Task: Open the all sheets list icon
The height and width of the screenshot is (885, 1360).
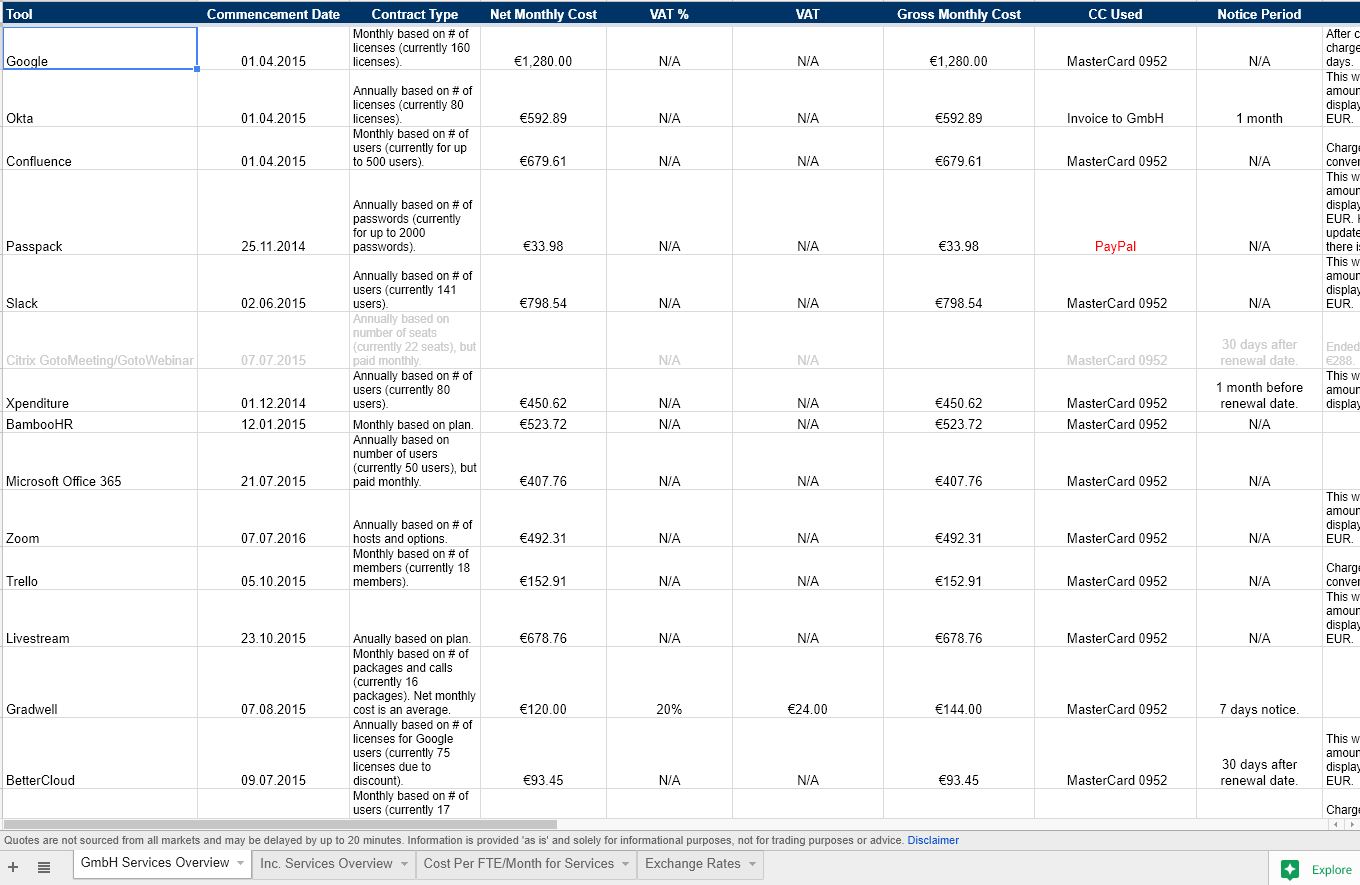Action: pyautogui.click(x=44, y=867)
